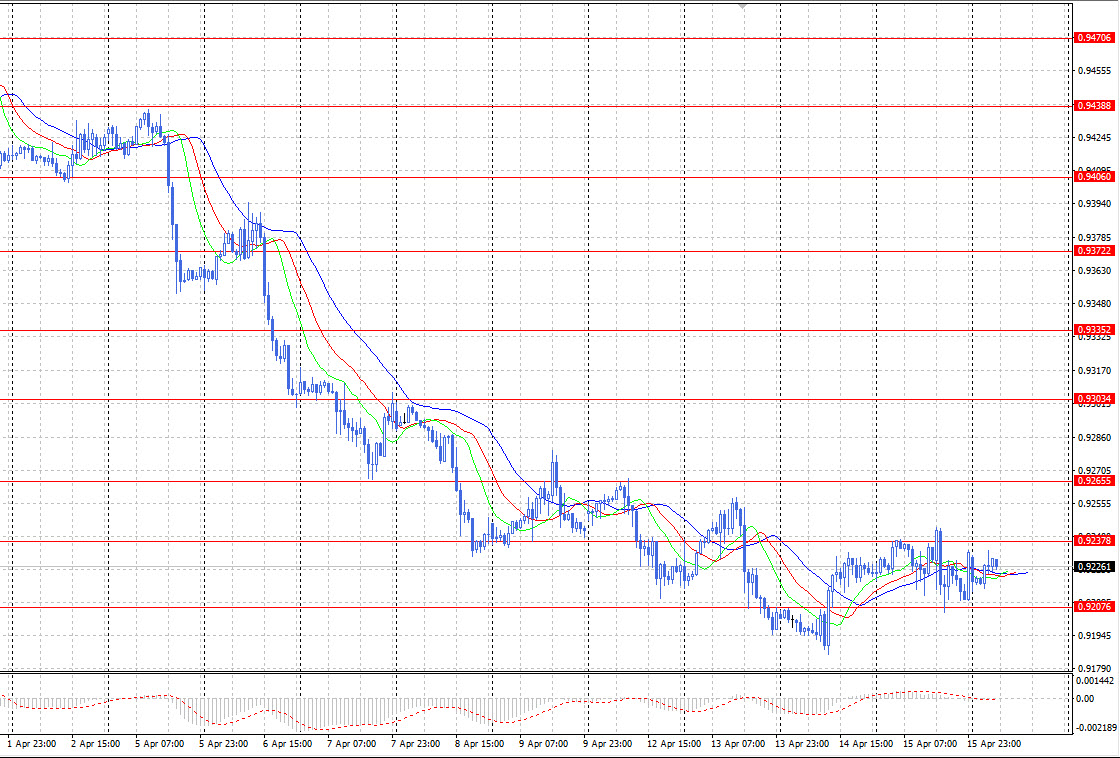Select the 12 Apr 15:00 time label

[x=674, y=744]
